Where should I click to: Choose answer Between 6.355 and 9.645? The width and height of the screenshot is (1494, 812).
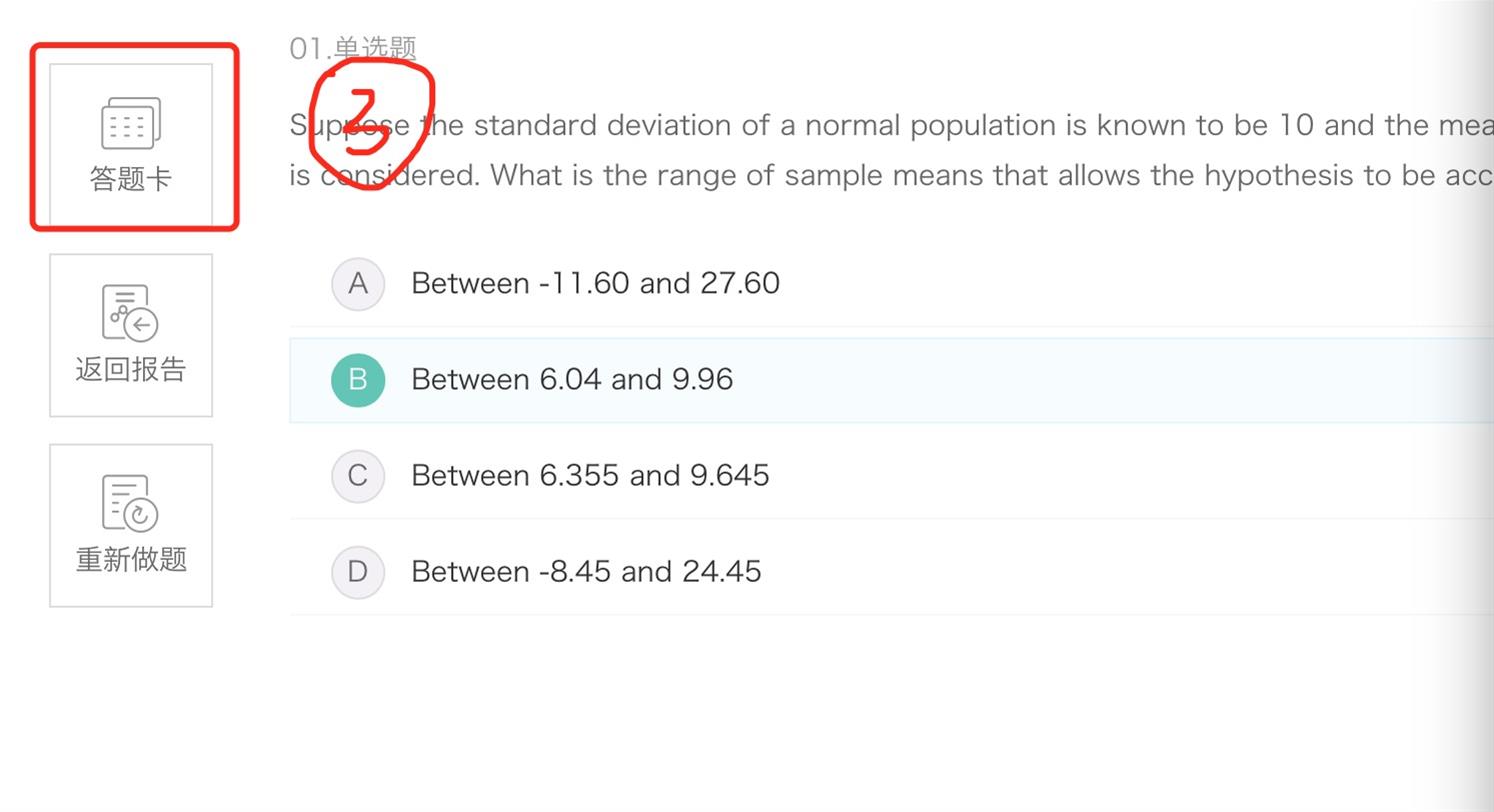(590, 475)
